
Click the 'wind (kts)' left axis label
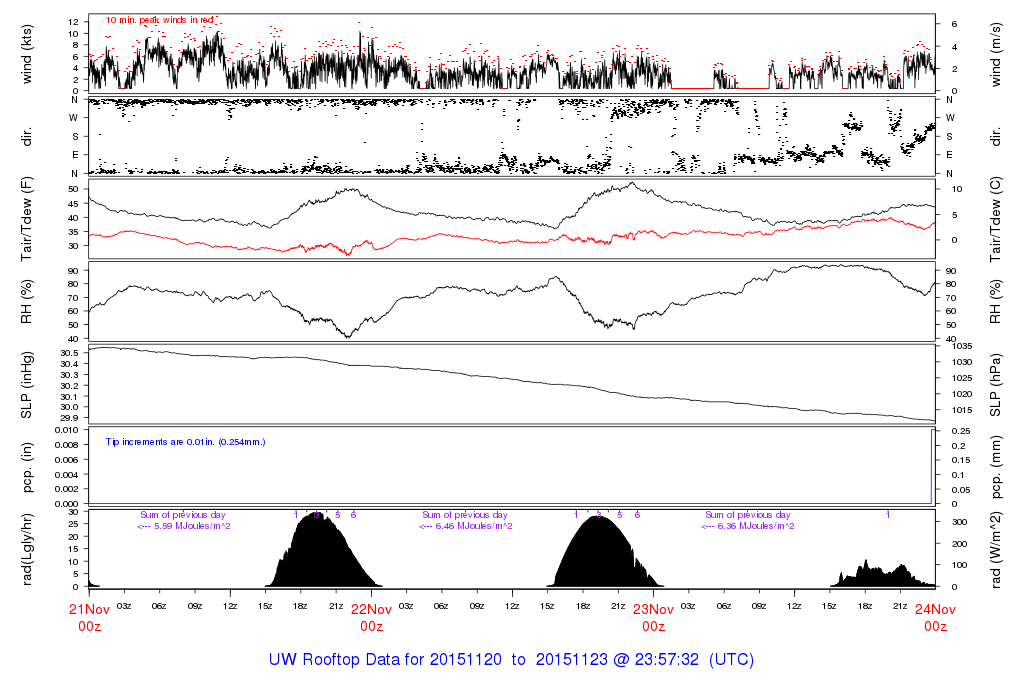28,52
